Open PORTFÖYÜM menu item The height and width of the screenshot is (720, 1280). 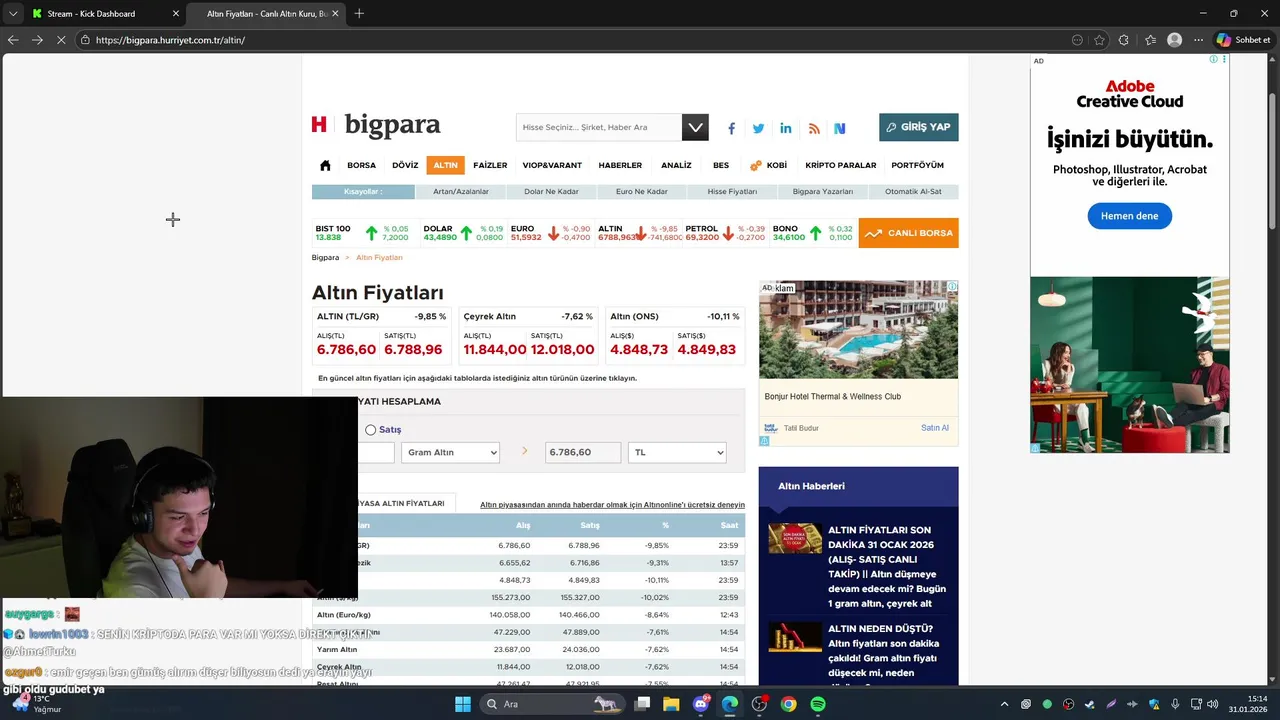917,165
